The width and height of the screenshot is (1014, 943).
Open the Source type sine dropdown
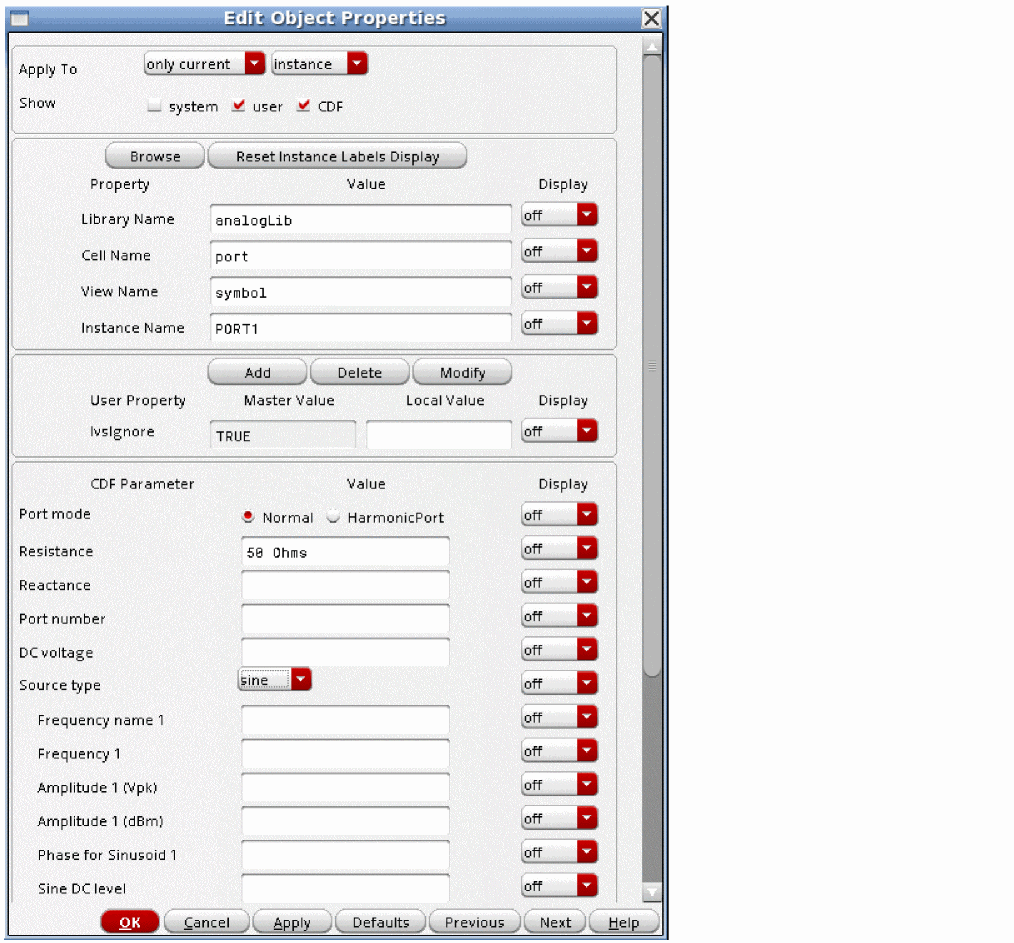275,680
